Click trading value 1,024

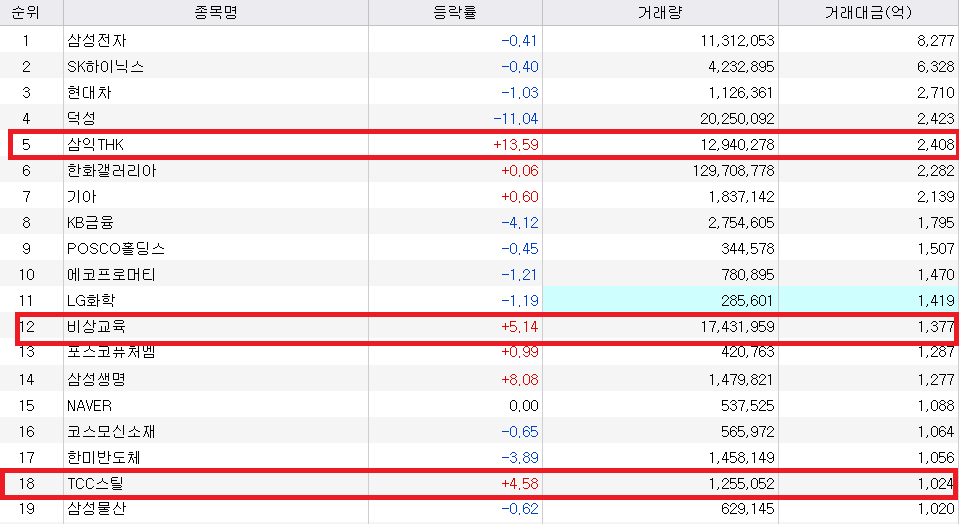(936, 484)
